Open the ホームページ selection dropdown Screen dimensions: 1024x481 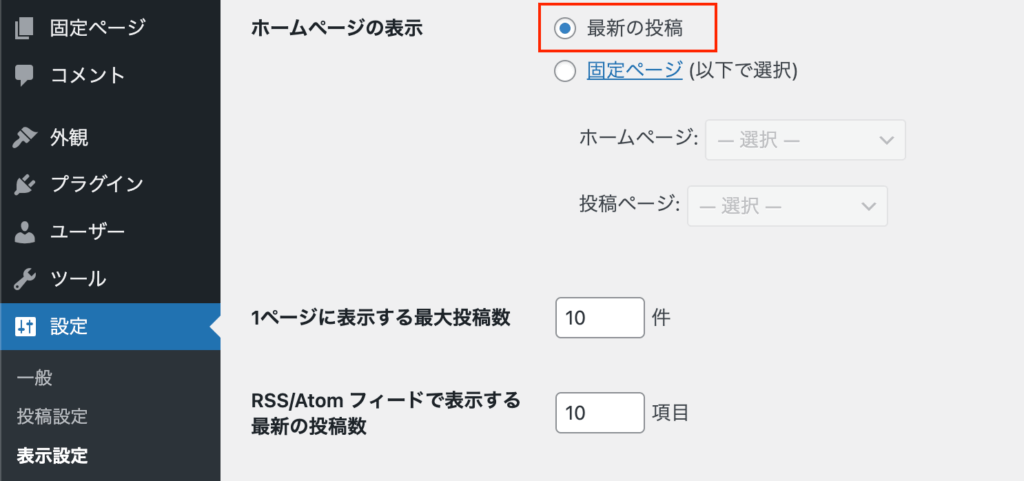point(805,140)
